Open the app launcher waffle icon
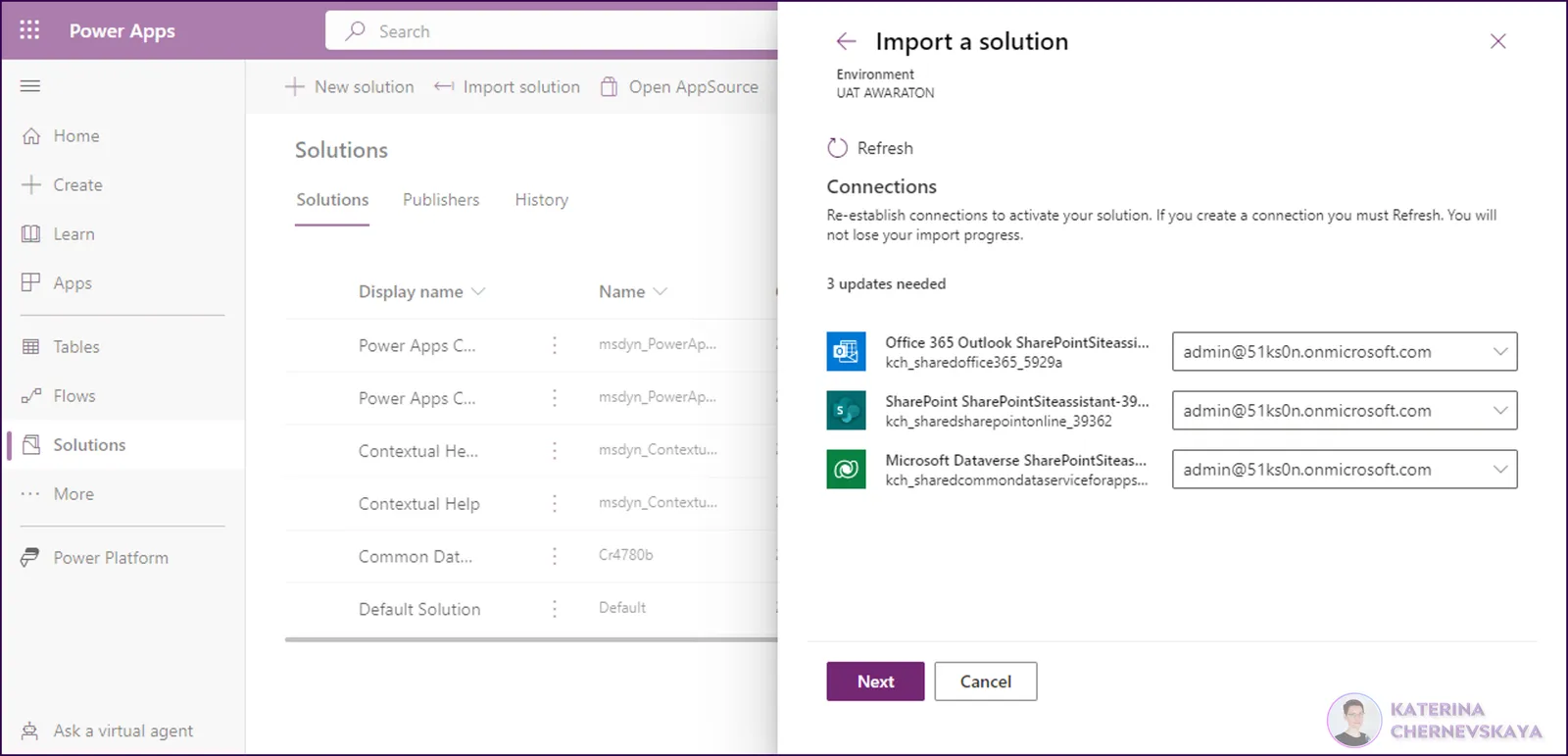 [29, 30]
